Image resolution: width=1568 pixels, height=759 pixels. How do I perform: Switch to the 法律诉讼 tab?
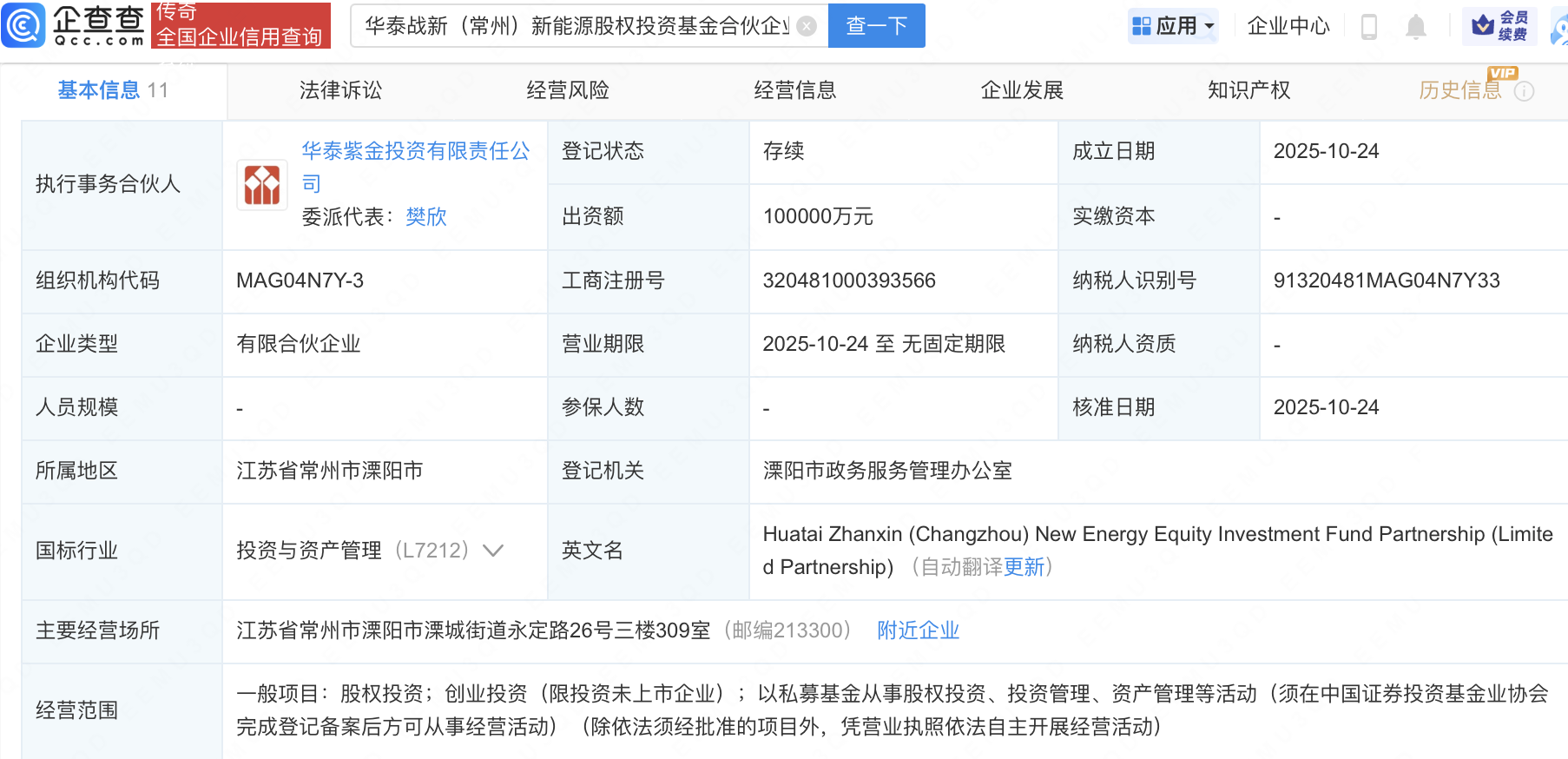(x=340, y=90)
